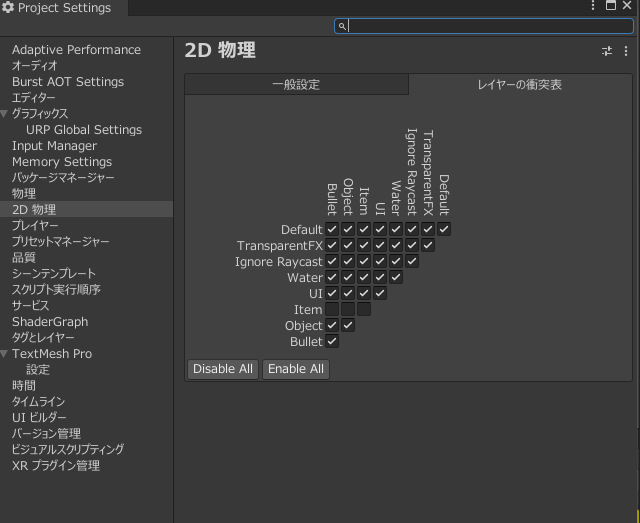Open プレイヤー settings
Screen dimensions: 640x523
pos(35,226)
